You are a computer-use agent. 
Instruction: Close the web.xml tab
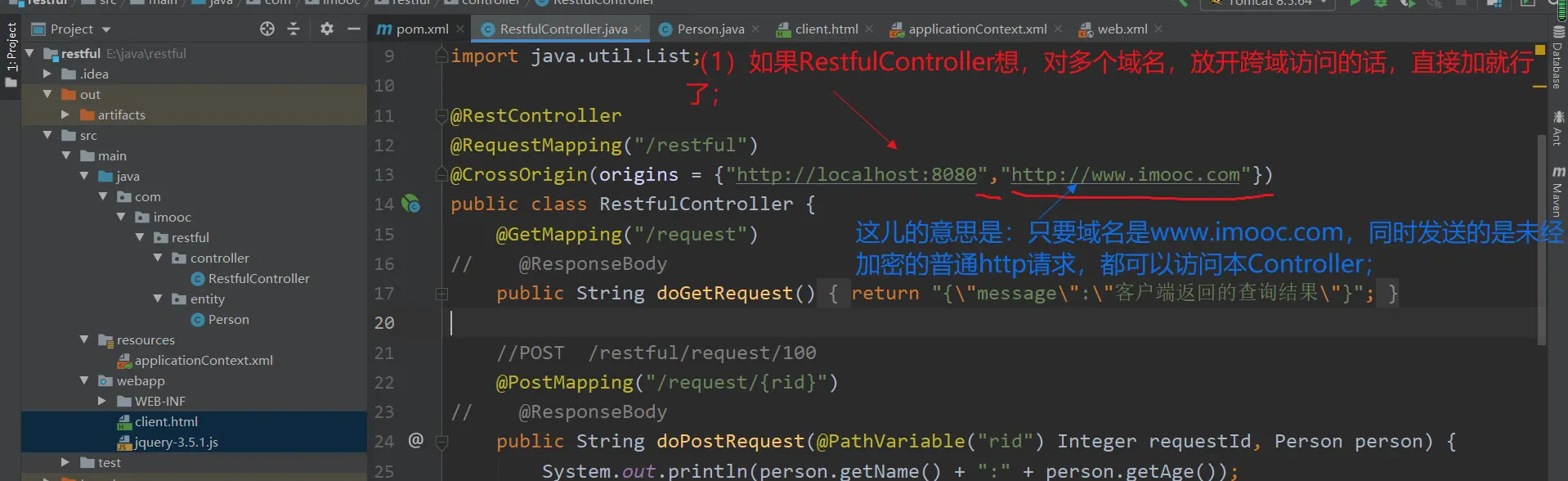coord(1158,29)
